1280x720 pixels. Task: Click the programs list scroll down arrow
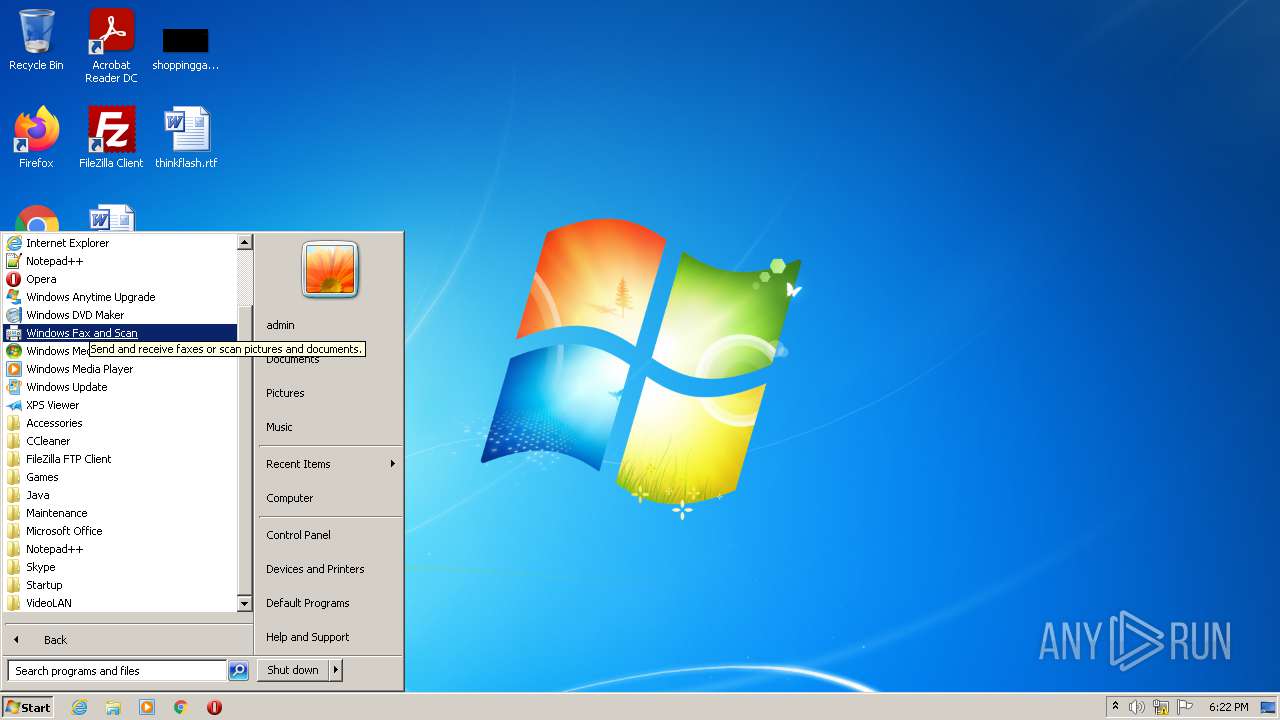244,604
